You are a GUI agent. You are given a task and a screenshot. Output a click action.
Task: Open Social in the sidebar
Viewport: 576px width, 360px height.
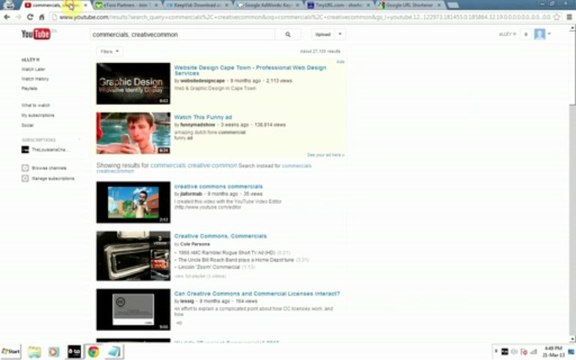click(28, 125)
